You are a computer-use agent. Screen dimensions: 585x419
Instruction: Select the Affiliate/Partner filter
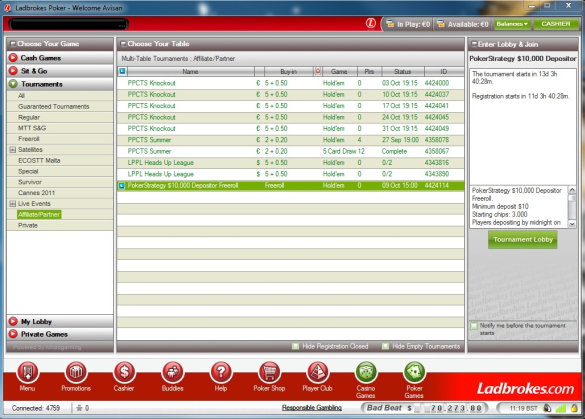pos(39,215)
